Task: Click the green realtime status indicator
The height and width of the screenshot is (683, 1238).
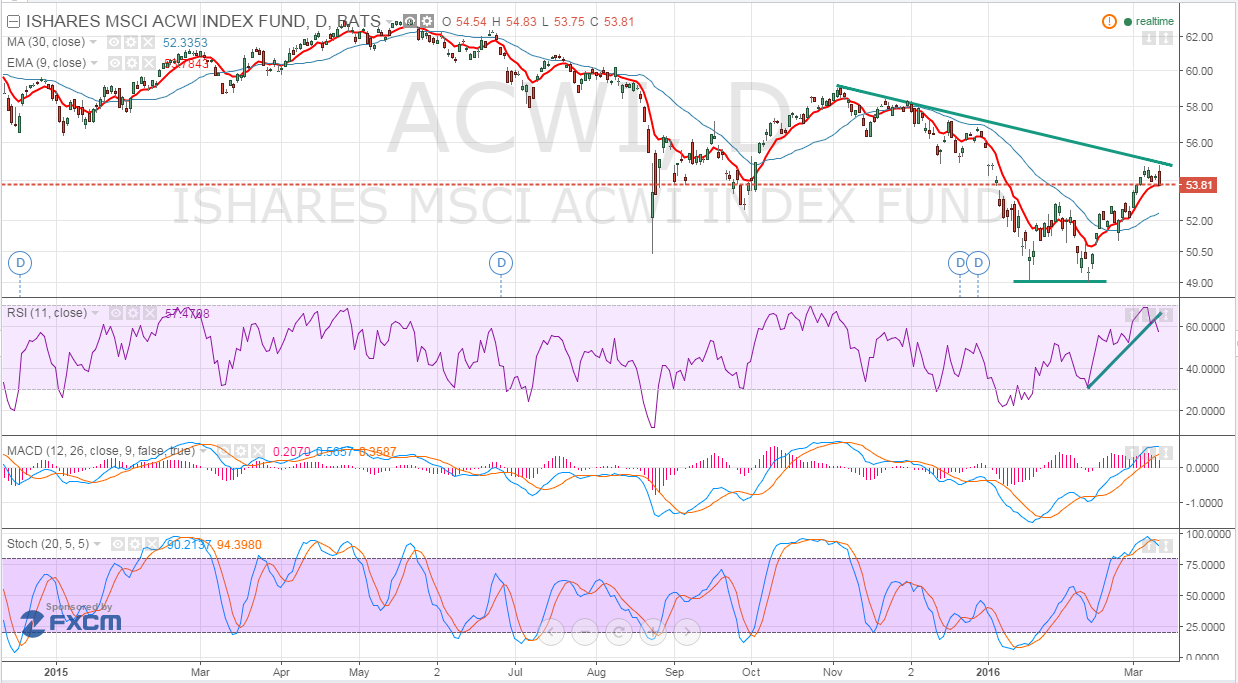Action: pyautogui.click(x=1150, y=22)
